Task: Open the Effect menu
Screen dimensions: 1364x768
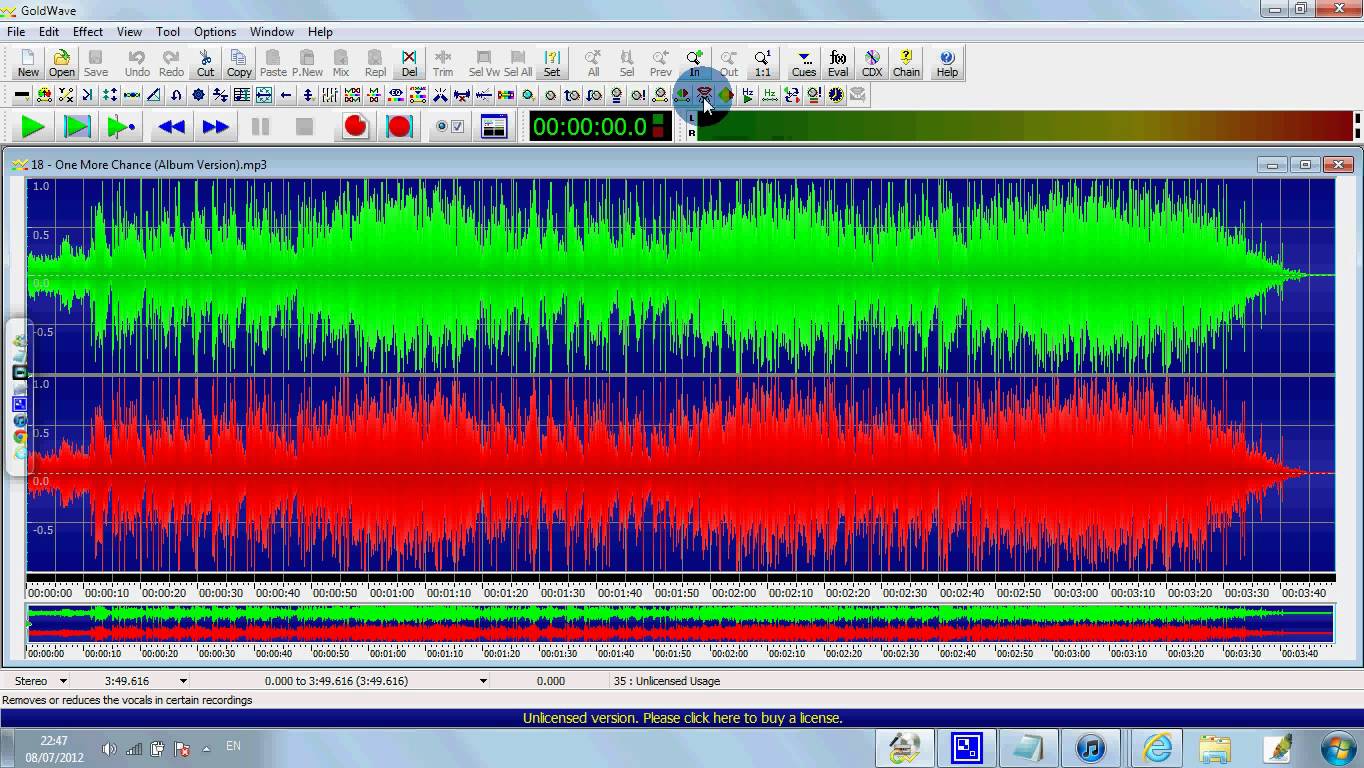Action: 88,32
